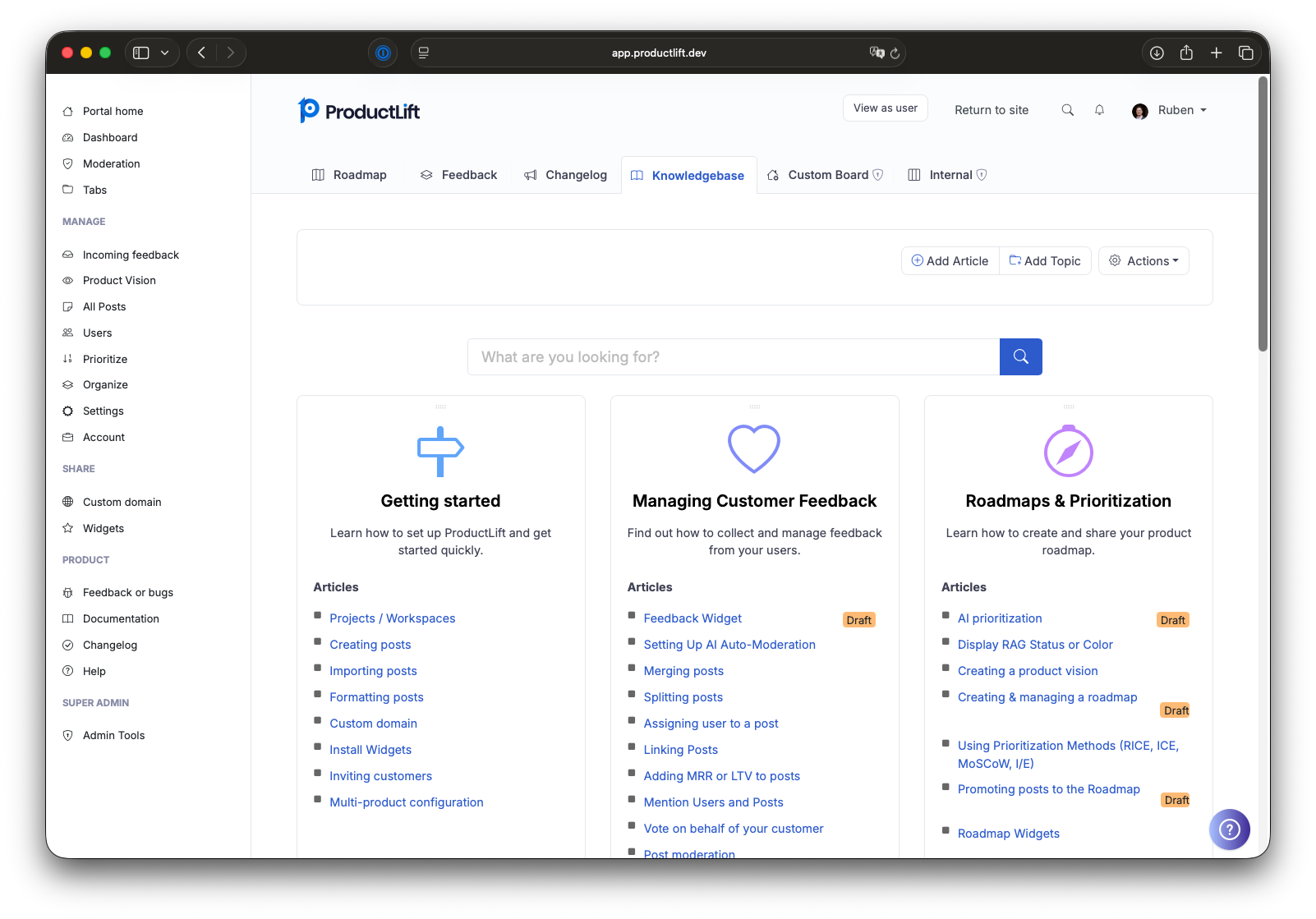Click the Safari address bar

coord(659,53)
